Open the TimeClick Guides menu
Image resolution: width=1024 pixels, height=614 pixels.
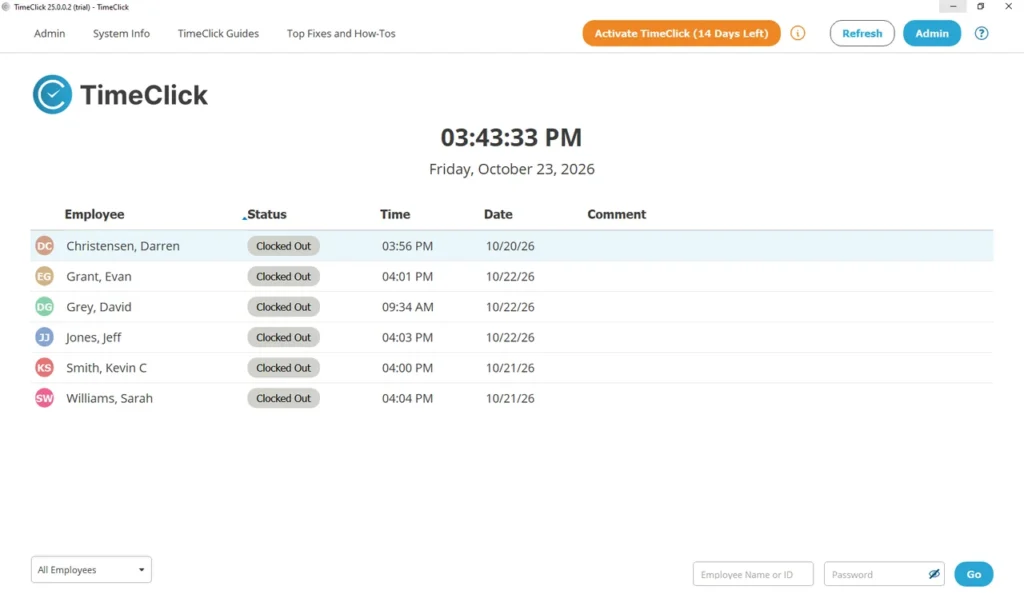pos(218,33)
